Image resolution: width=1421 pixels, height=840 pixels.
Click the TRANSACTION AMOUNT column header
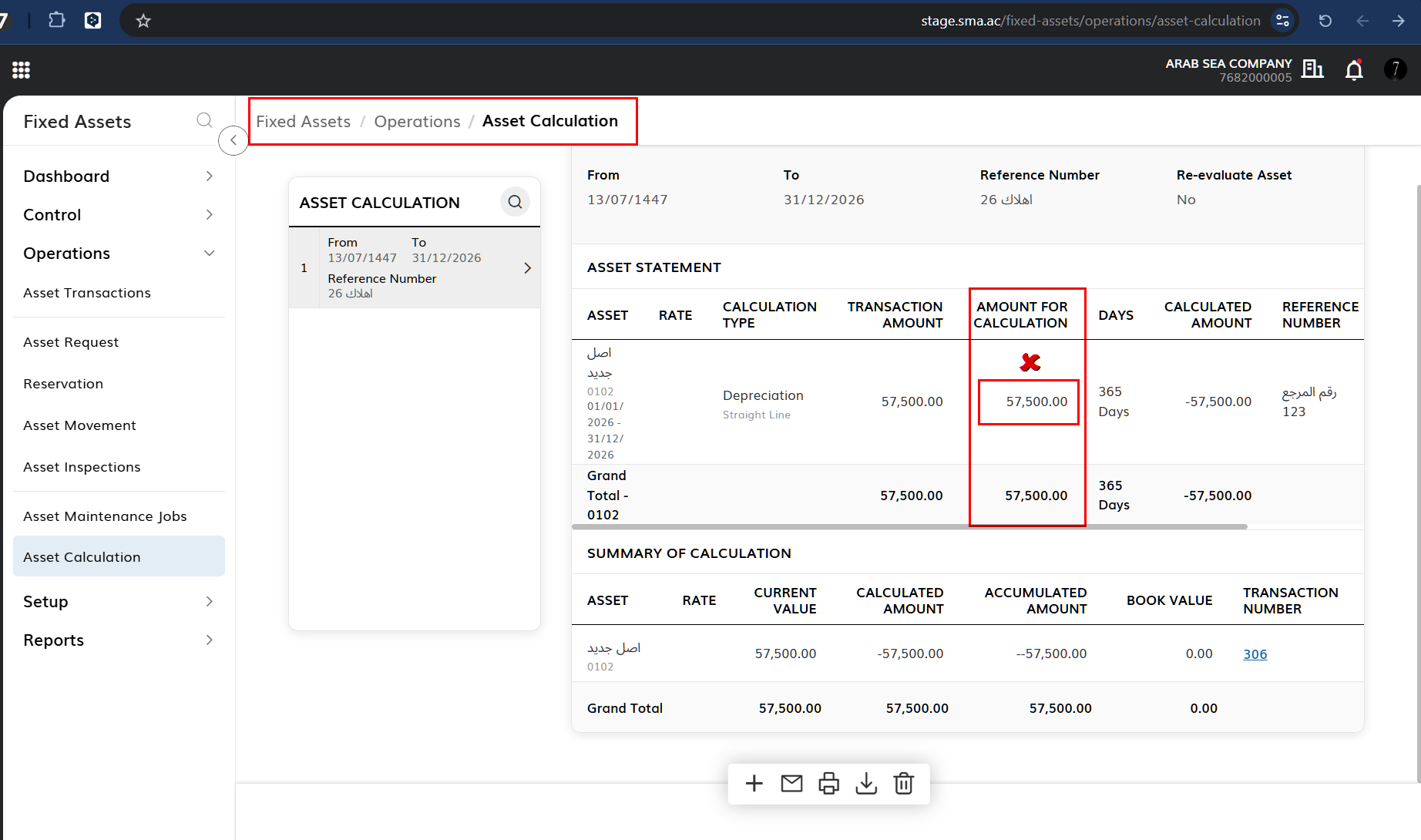click(x=895, y=315)
